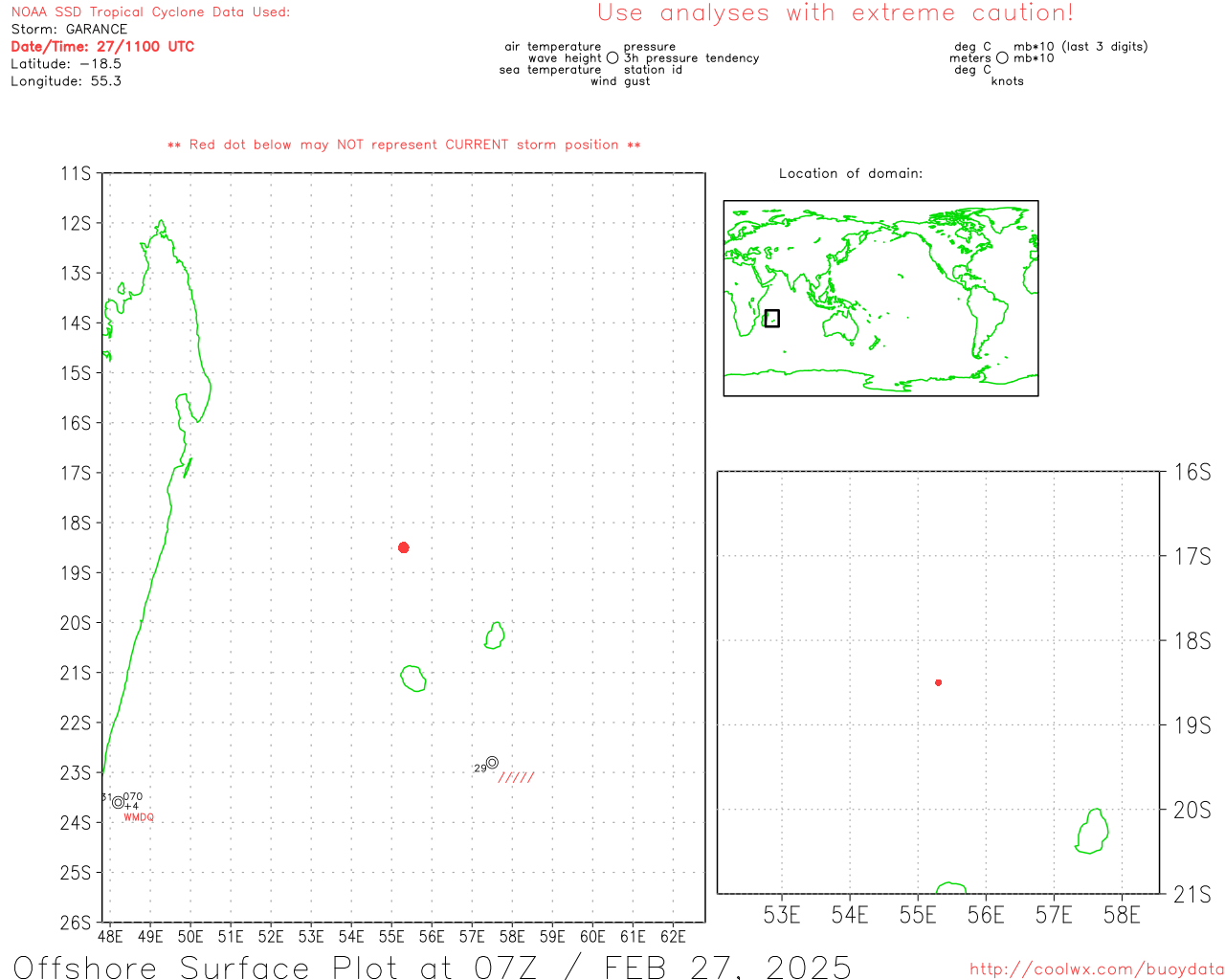The height and width of the screenshot is (980, 1225).
Task: Click 'Location of domain:' label
Action: (x=851, y=173)
